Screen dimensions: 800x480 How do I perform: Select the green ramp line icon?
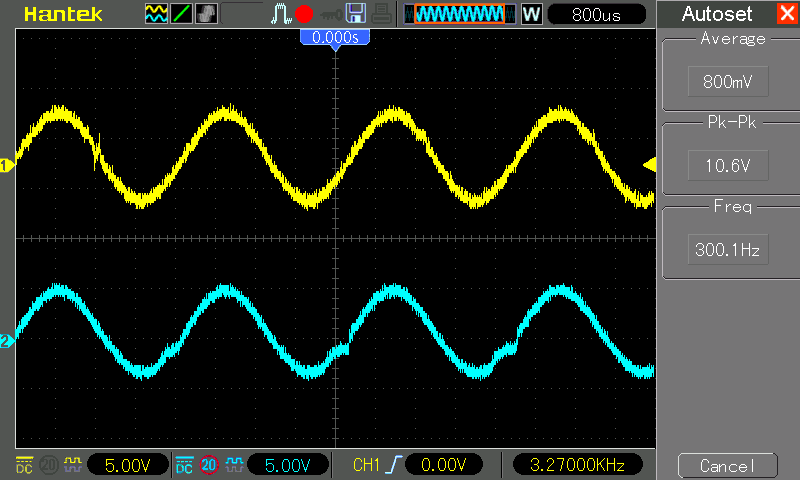[181, 14]
